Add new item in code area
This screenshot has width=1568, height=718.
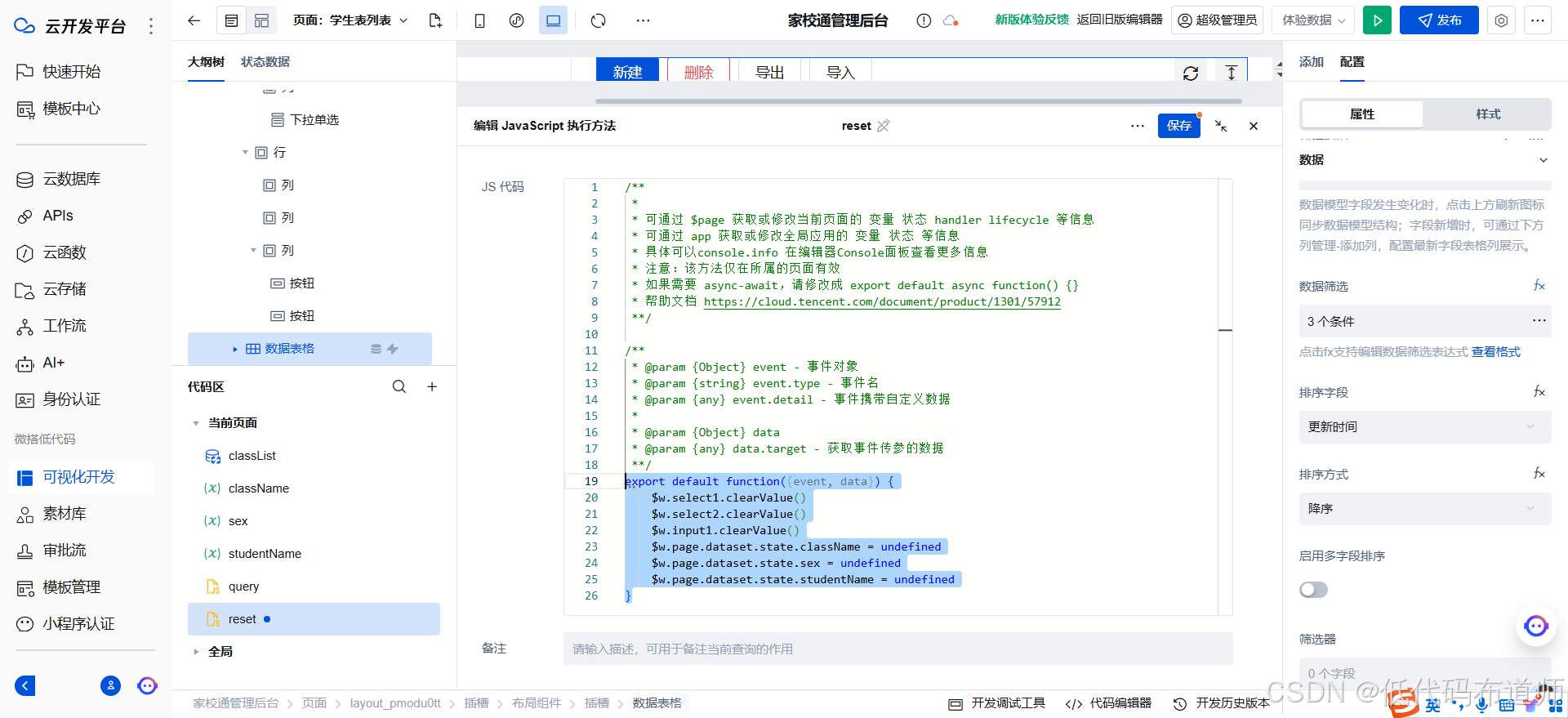432,386
